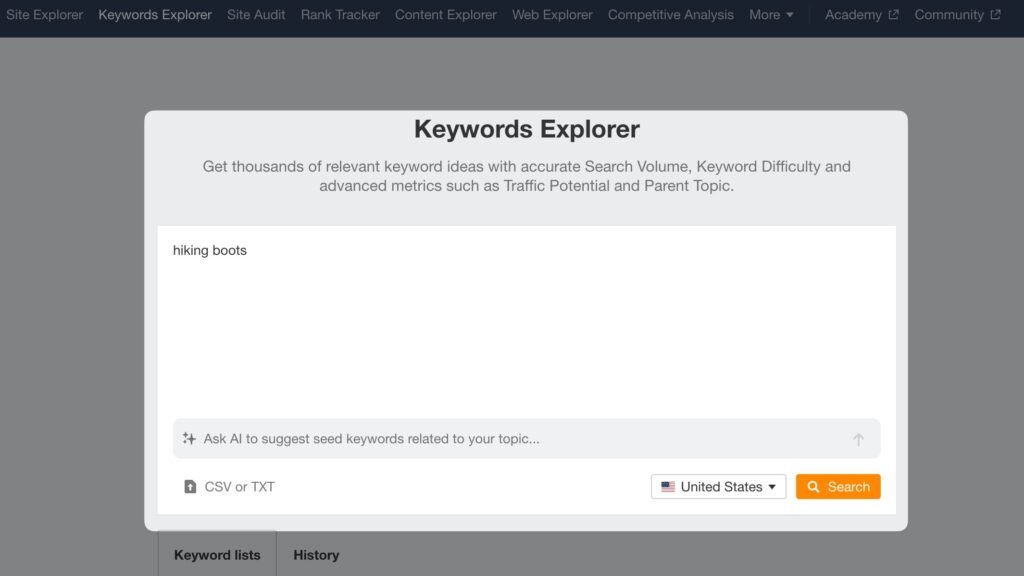The height and width of the screenshot is (576, 1024).
Task: Click the magnifier icon in the Search button
Action: pyautogui.click(x=813, y=487)
